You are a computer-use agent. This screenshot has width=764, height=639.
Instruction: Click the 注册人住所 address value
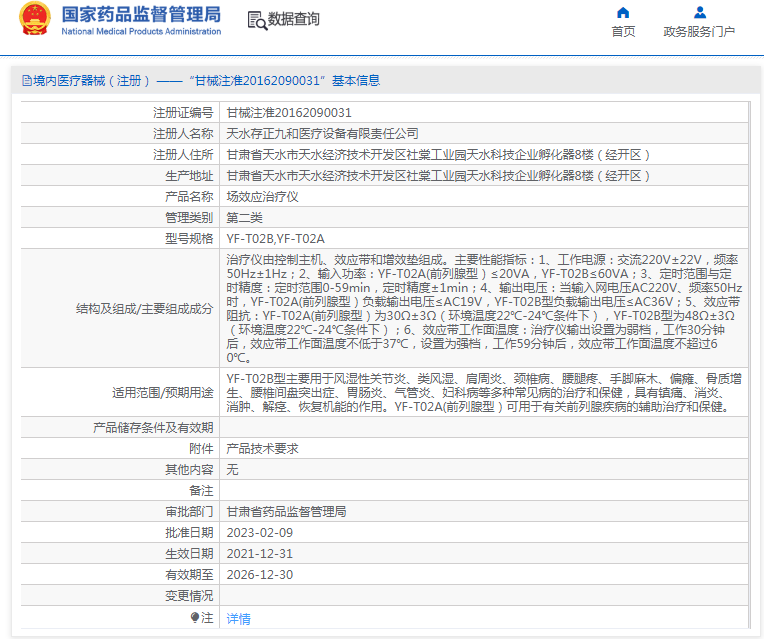438,155
